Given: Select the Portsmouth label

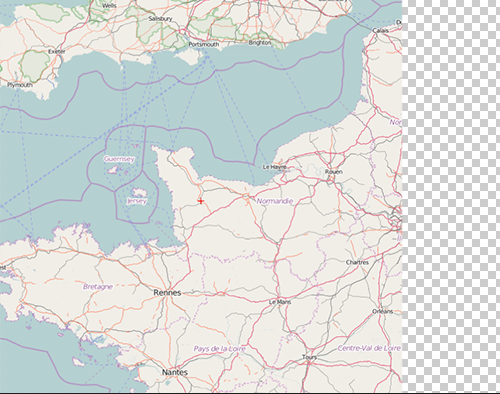Looking at the screenshot, I should coord(204,44).
